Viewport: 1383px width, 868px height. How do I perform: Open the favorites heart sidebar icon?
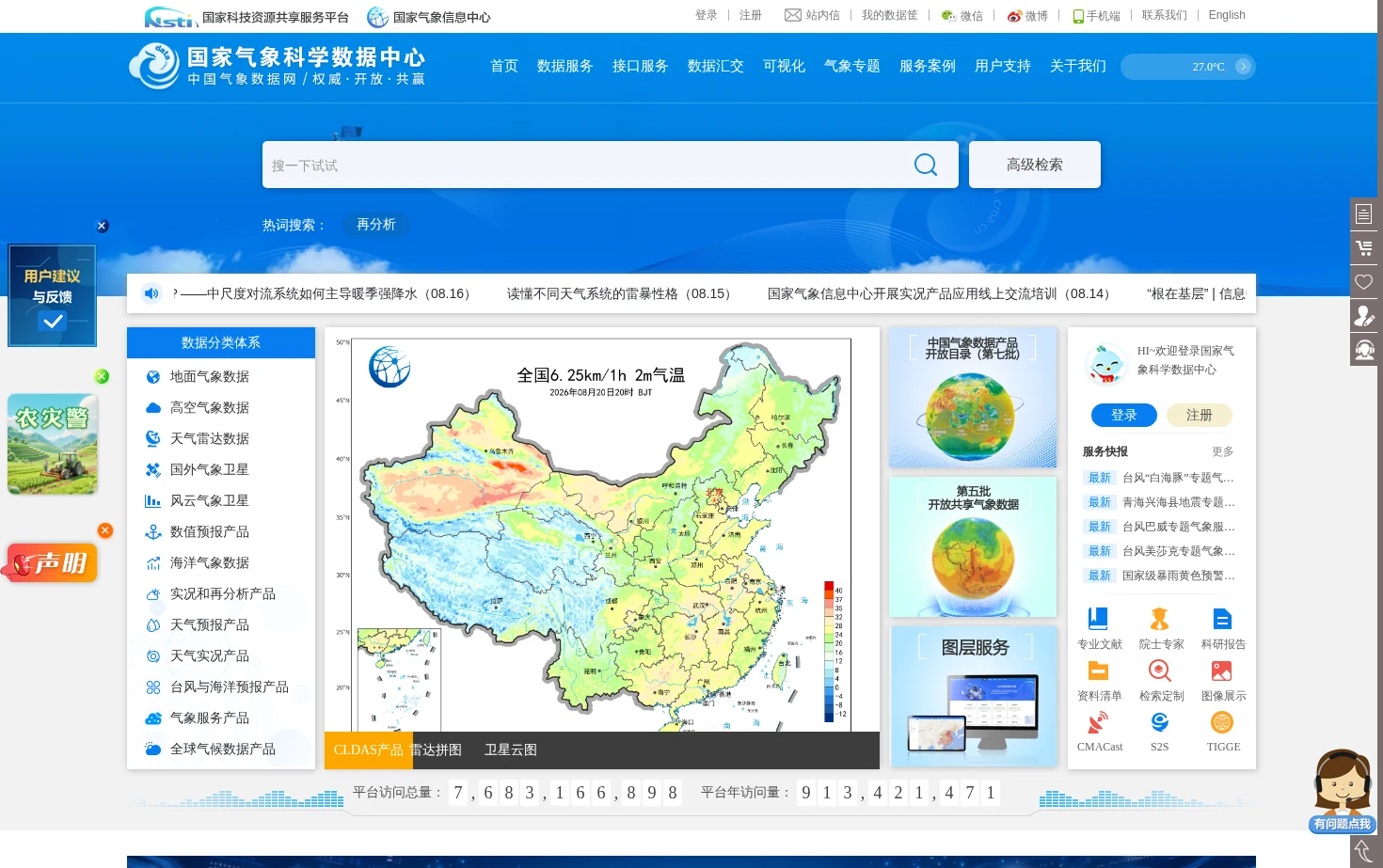point(1363,282)
